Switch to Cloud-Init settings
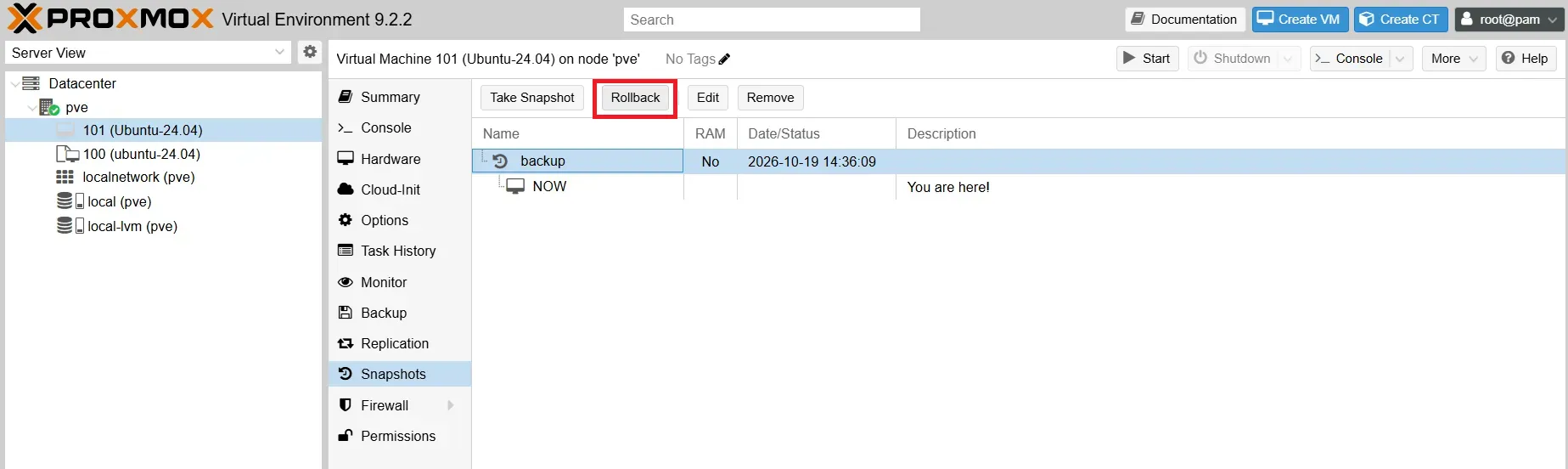 [x=400, y=189]
